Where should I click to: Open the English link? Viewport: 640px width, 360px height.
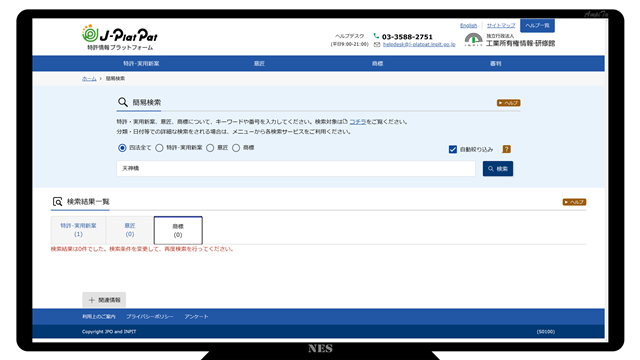(x=469, y=25)
